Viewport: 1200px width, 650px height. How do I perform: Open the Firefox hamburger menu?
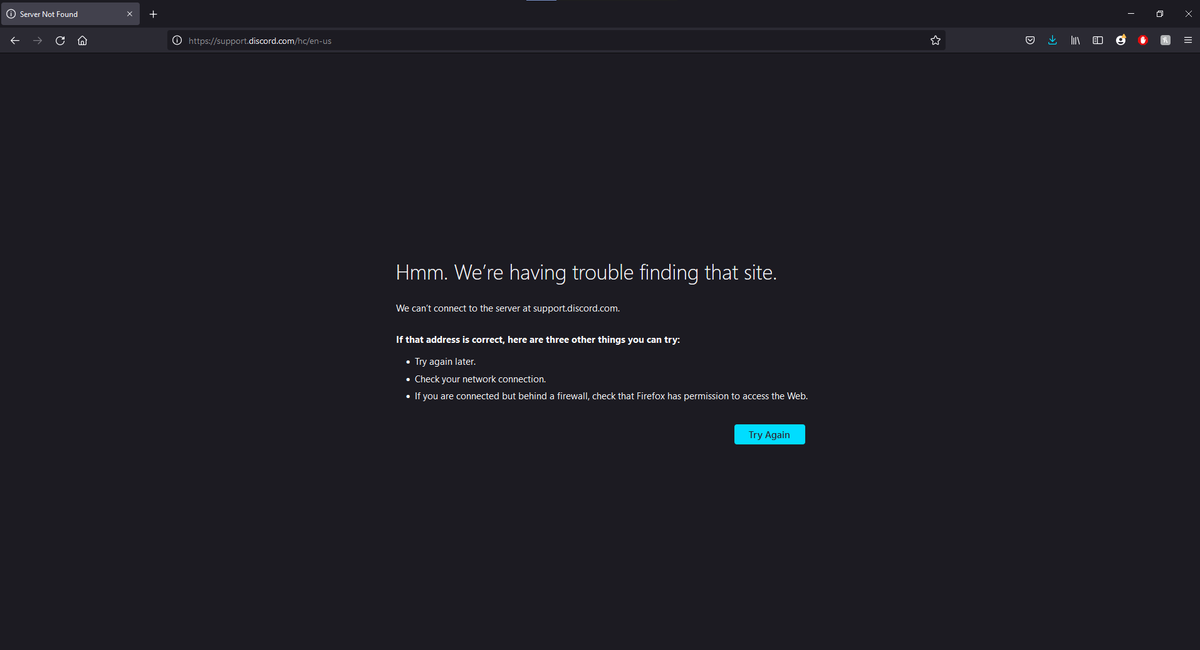[1188, 41]
